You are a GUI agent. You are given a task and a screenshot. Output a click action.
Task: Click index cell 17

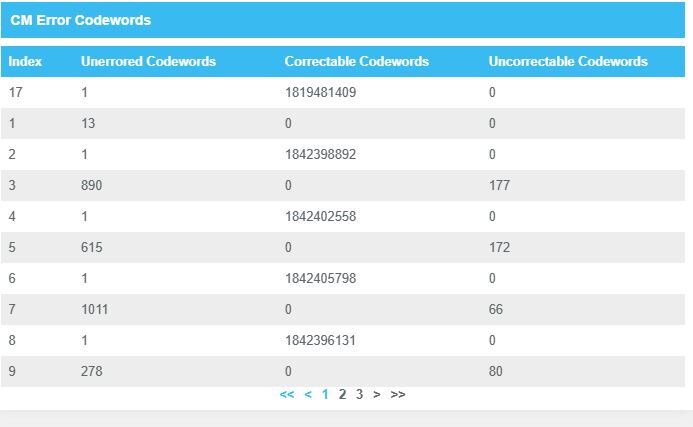click(15, 92)
